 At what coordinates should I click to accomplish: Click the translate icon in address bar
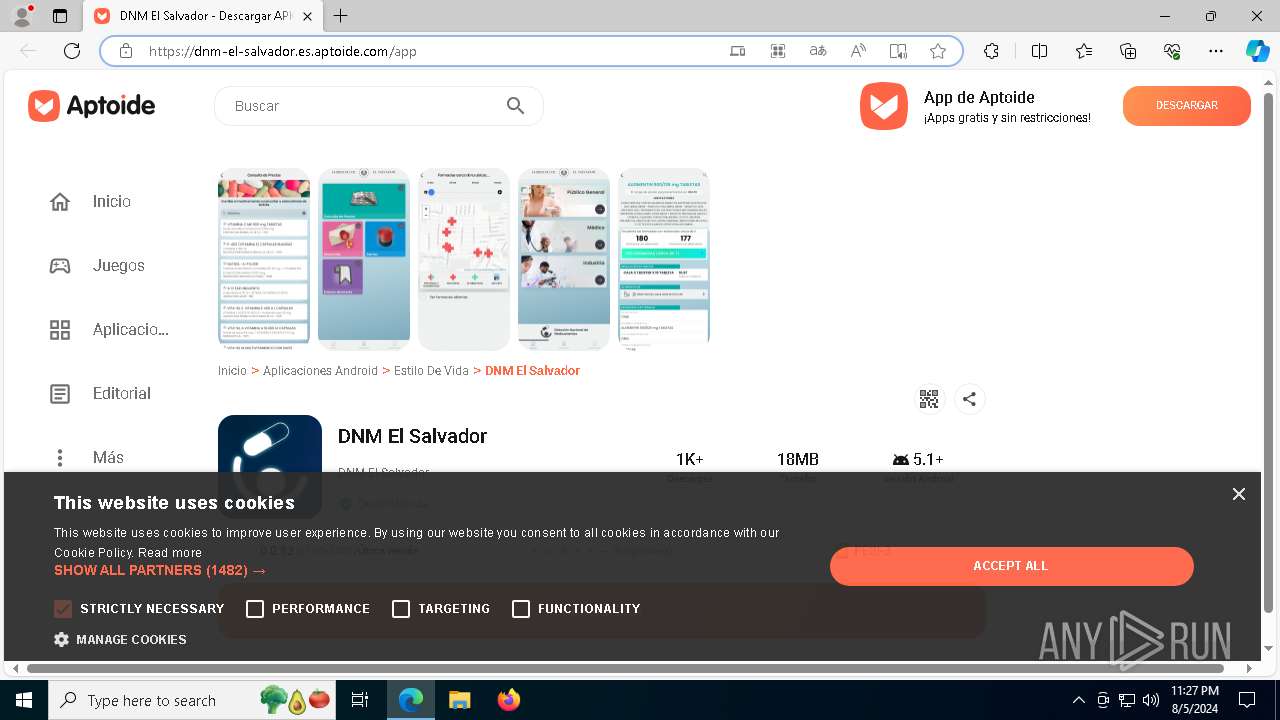[x=818, y=51]
